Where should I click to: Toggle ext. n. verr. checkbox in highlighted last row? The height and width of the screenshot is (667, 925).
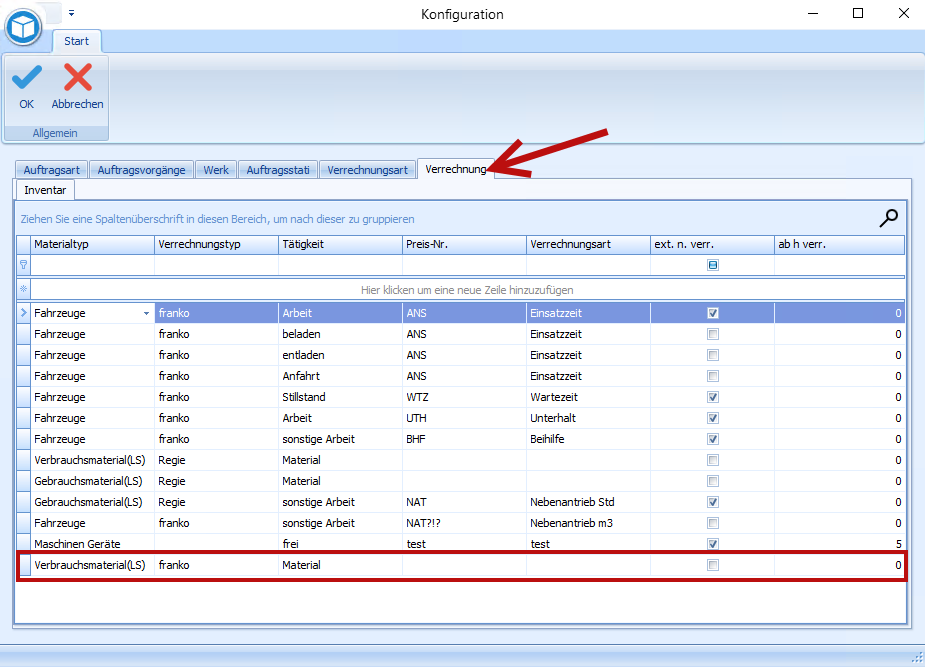pyautogui.click(x=713, y=565)
